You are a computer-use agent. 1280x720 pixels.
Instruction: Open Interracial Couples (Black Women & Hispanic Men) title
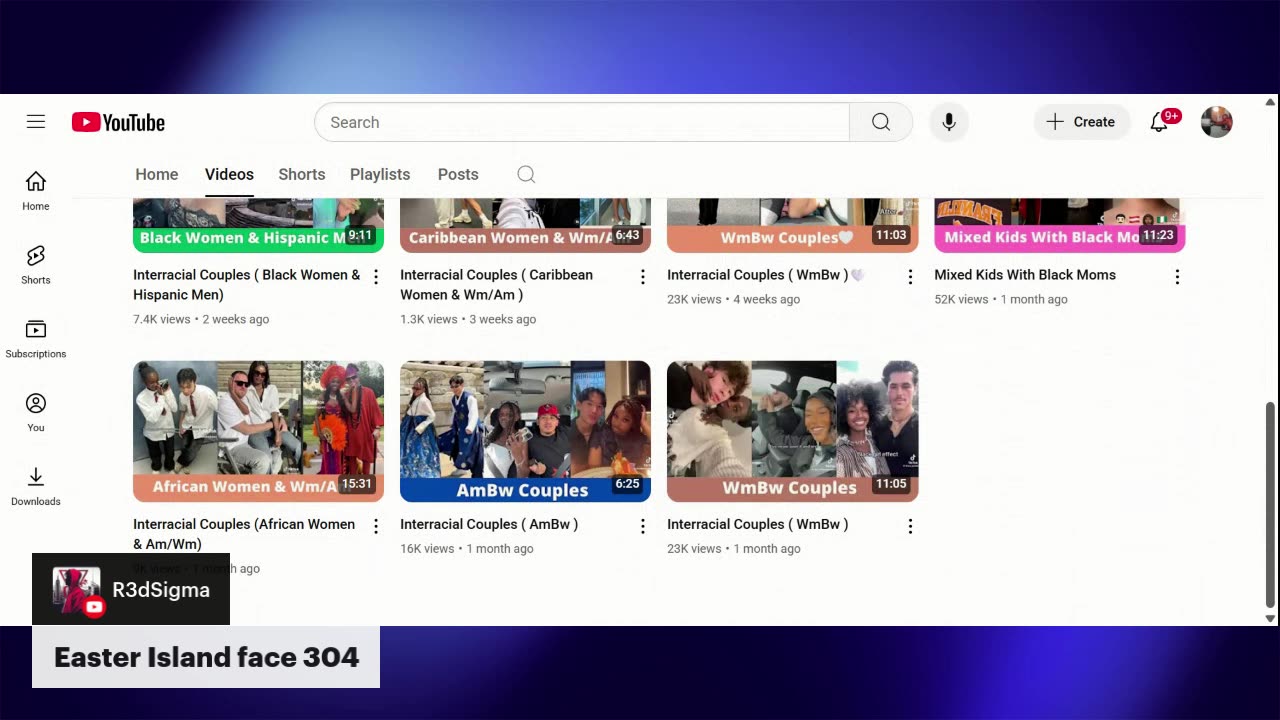(x=247, y=284)
